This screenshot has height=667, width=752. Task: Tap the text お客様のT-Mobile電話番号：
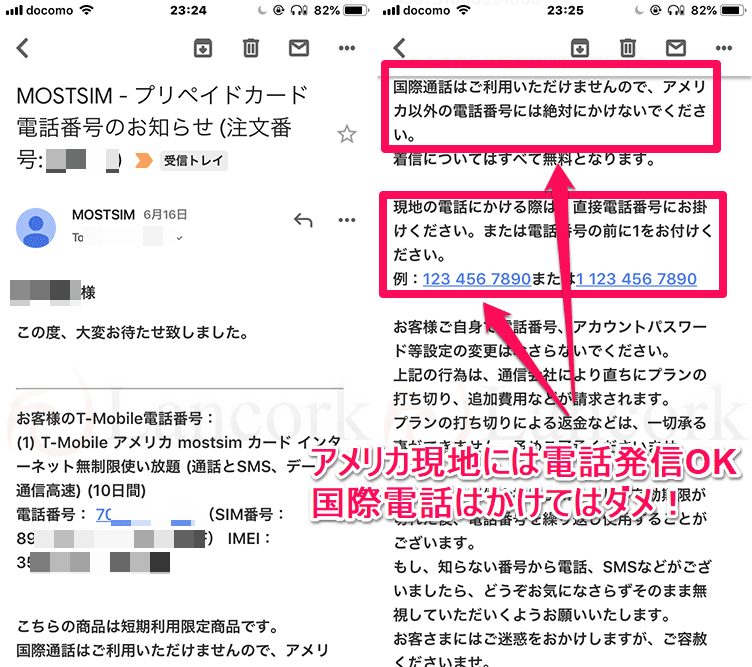click(x=115, y=419)
